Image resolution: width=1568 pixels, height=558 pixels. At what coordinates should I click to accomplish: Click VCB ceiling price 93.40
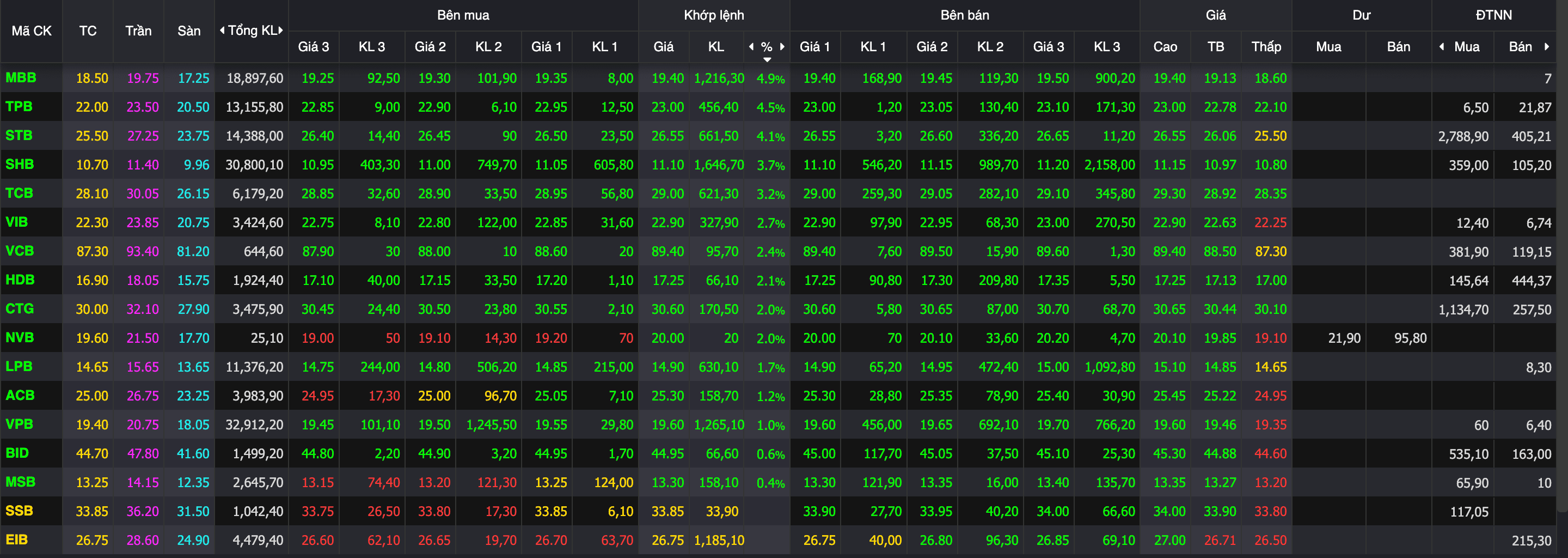[143, 252]
